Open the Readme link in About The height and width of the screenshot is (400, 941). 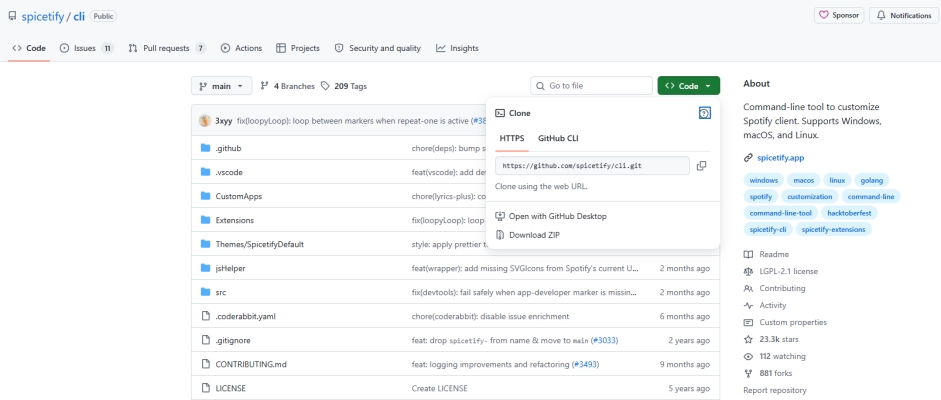click(x=767, y=254)
